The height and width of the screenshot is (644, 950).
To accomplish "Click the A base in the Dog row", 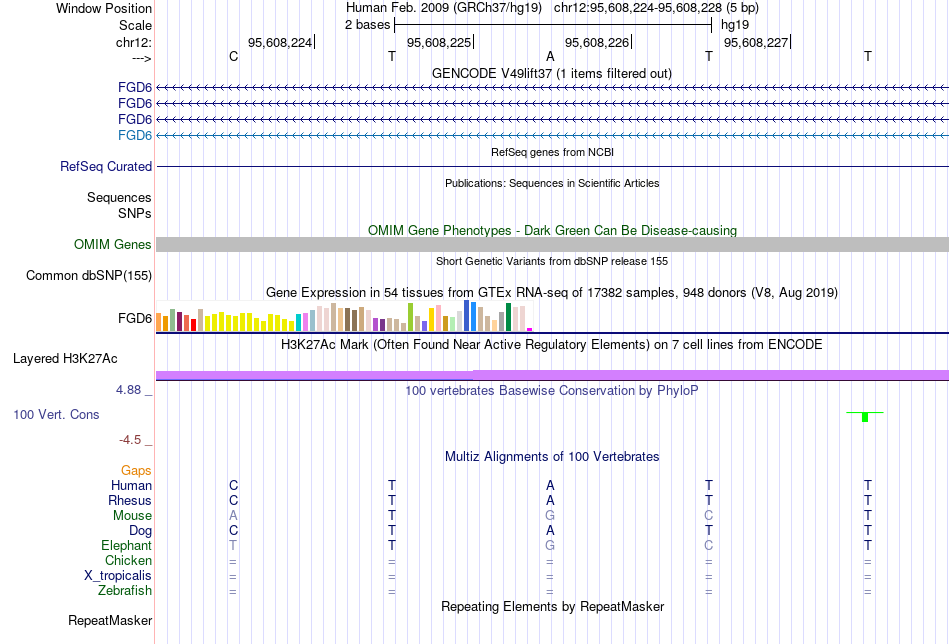I will (550, 531).
